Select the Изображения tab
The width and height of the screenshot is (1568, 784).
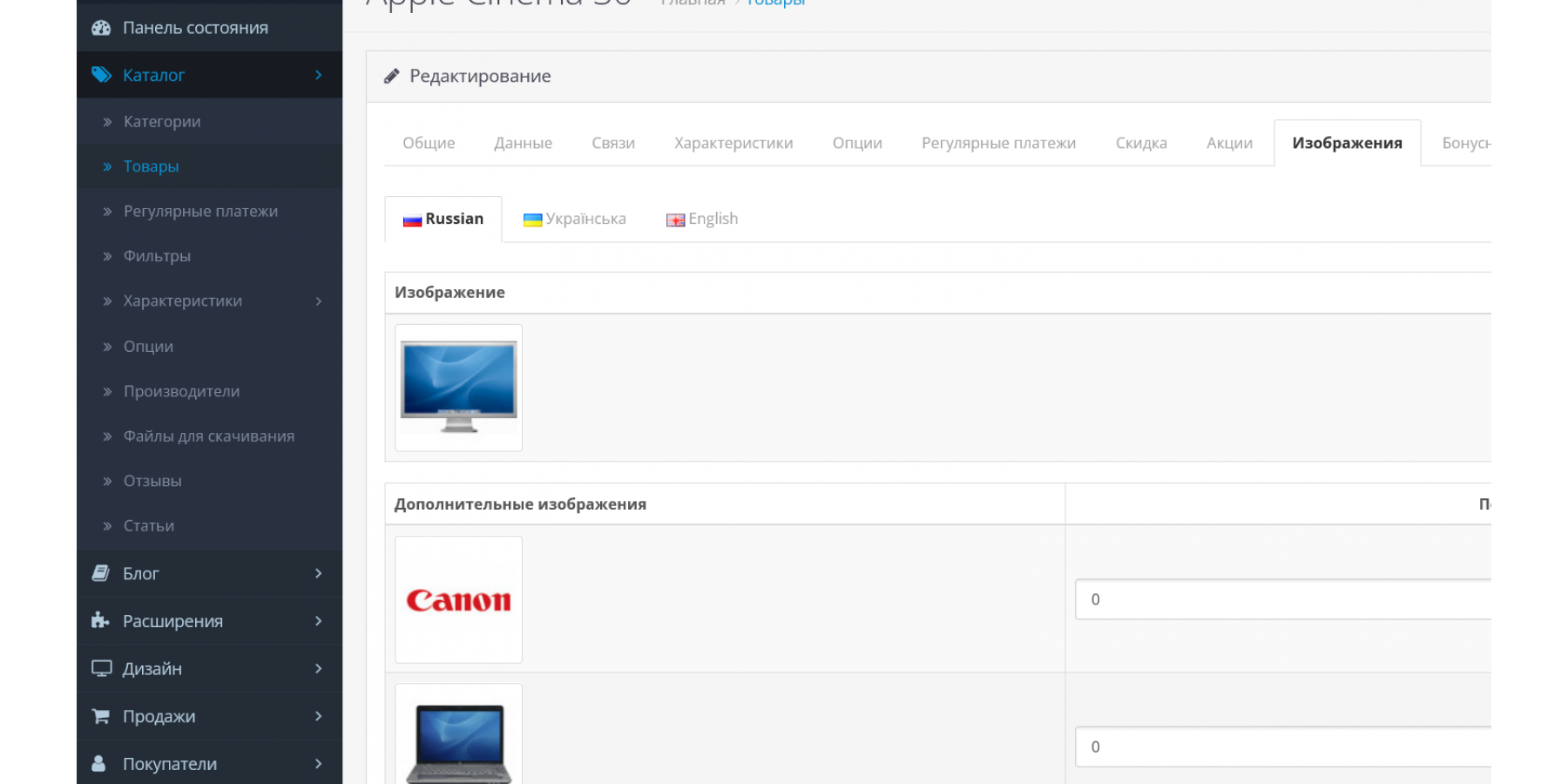click(1347, 143)
